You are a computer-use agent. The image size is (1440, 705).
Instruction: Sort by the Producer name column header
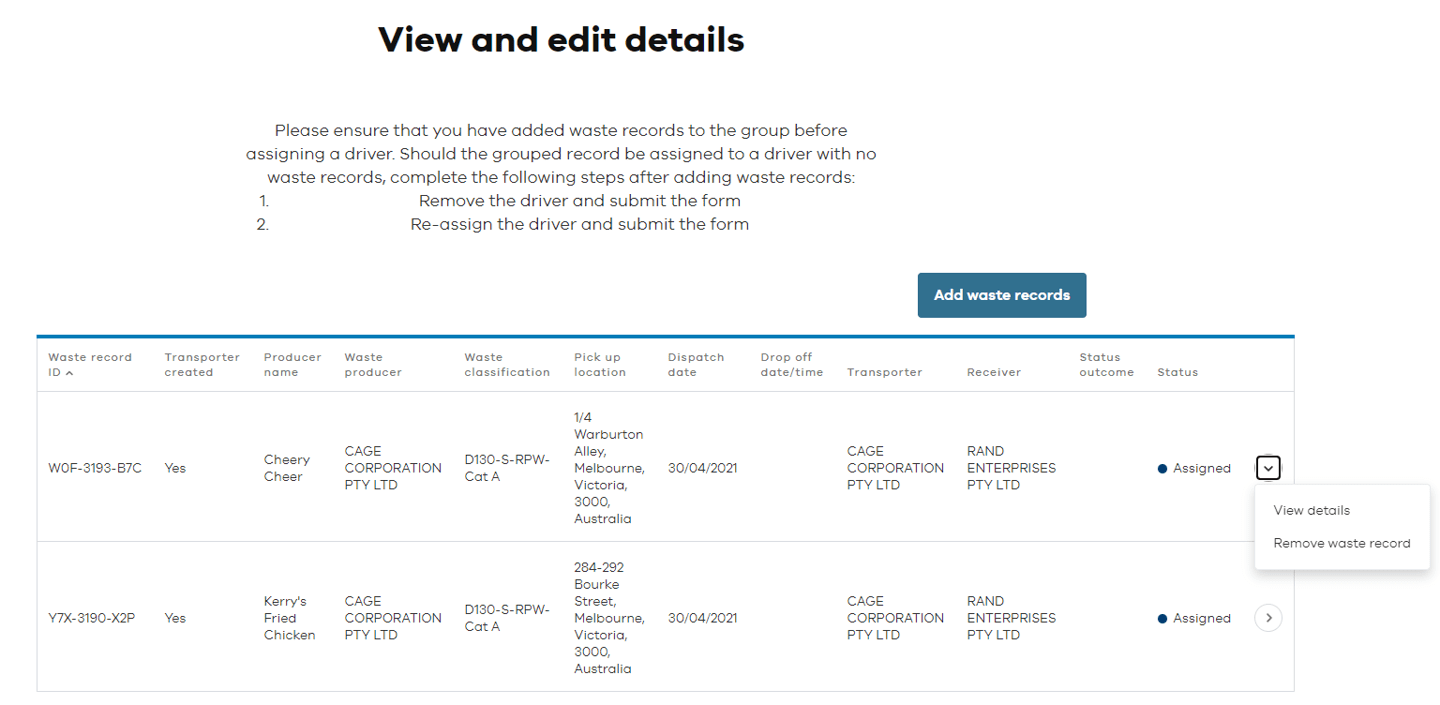(x=292, y=364)
